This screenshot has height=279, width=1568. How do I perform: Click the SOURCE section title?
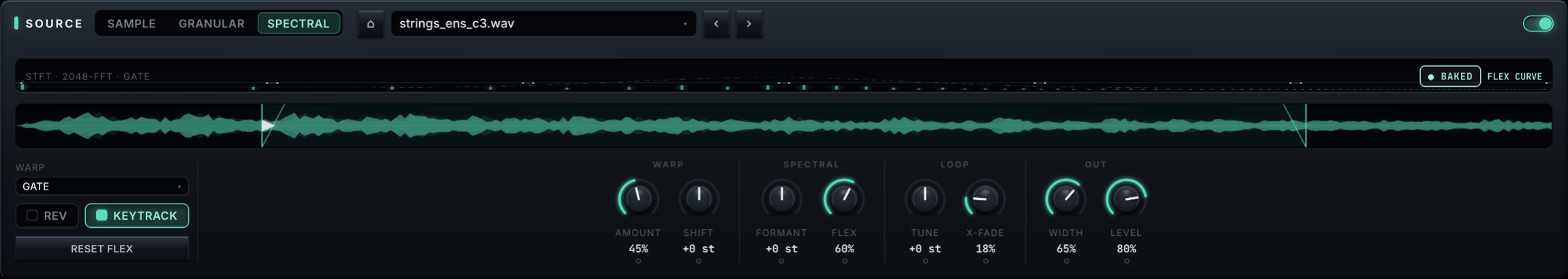click(54, 24)
